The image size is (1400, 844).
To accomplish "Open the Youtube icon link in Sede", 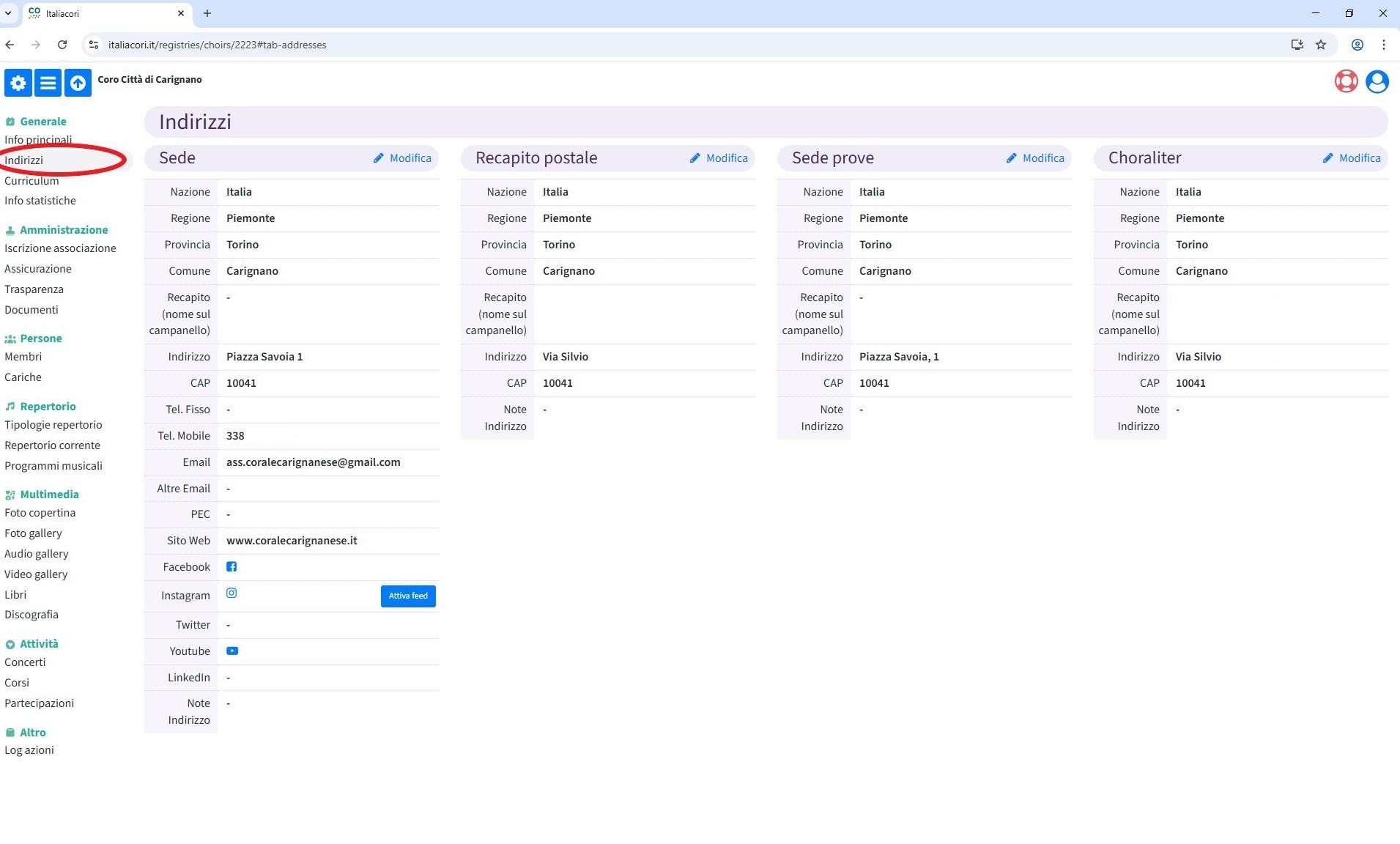I will pos(232,651).
